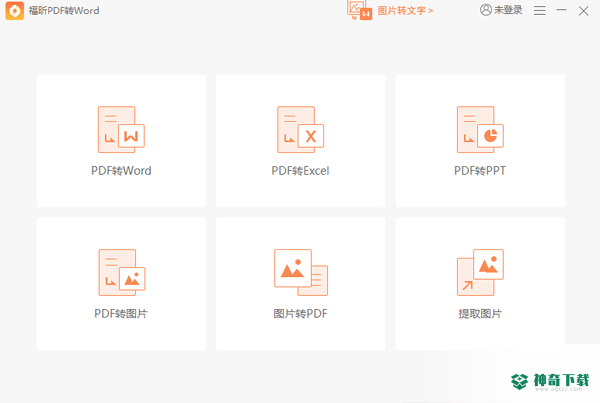Click the 未登录 login text
600x403 pixels.
tap(508, 10)
